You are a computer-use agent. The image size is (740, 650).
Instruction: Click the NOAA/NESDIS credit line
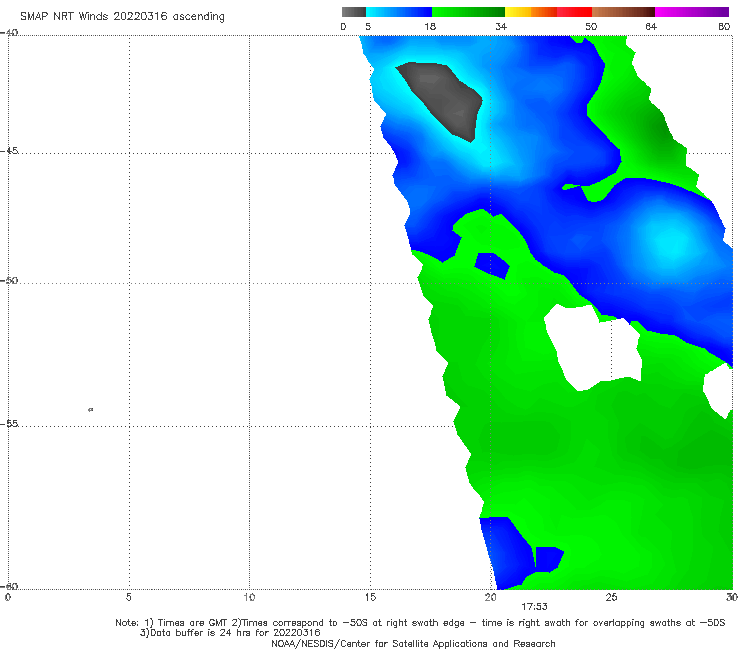click(x=413, y=643)
